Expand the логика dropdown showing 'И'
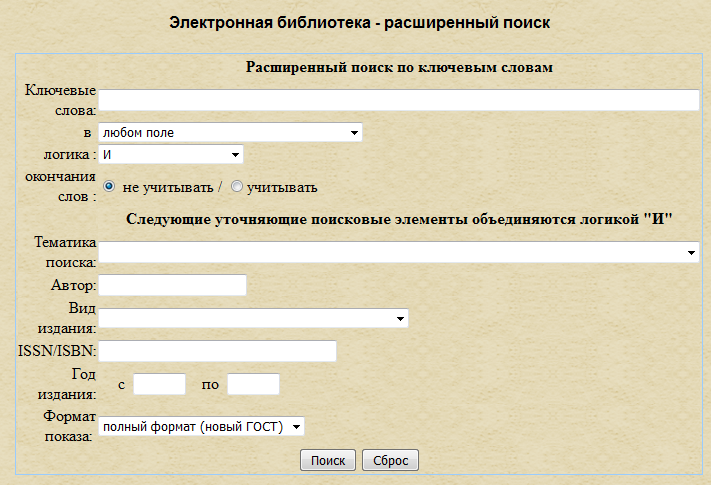This screenshot has height=485, width=711. (171, 155)
